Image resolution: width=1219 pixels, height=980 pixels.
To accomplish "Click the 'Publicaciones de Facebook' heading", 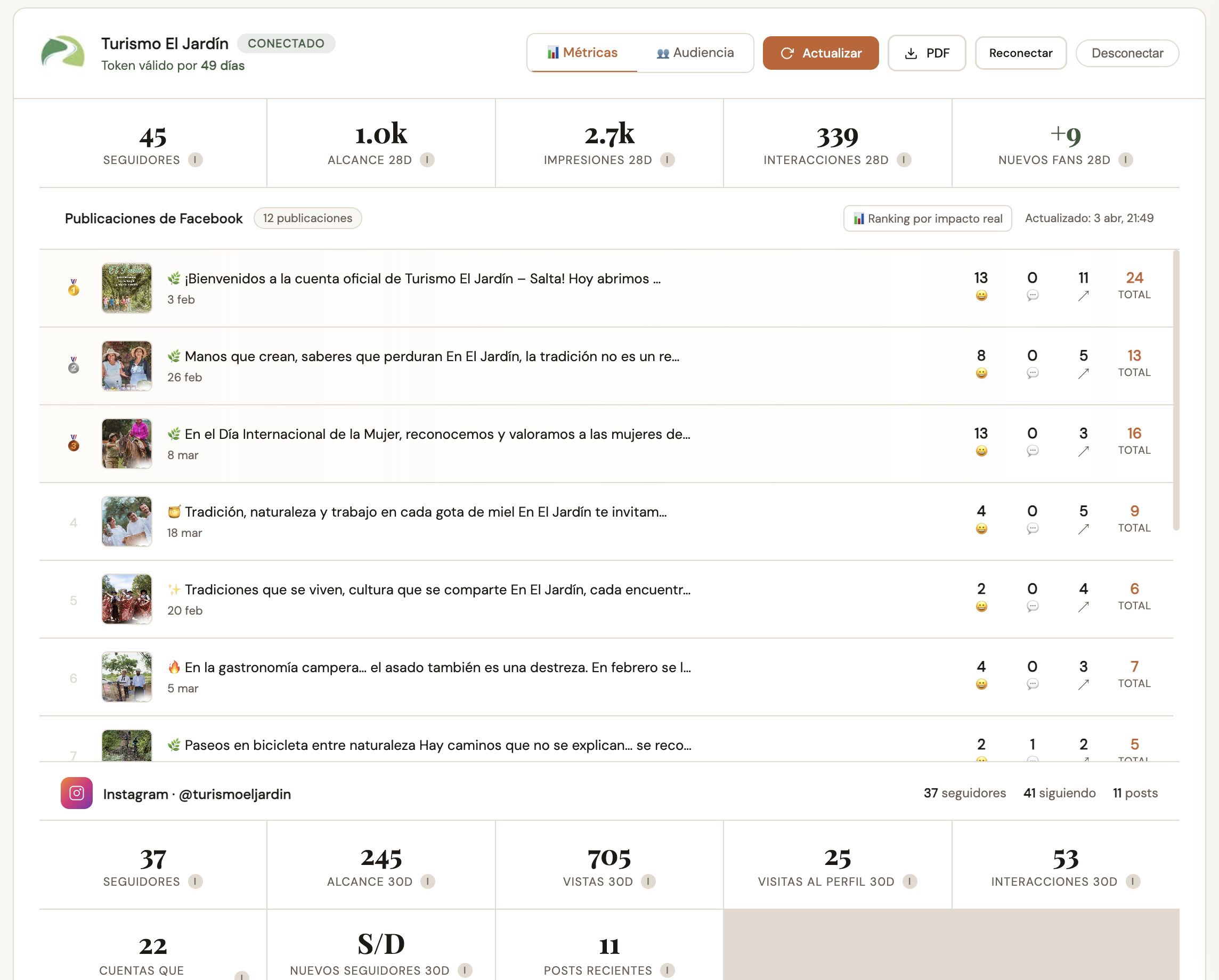I will click(x=154, y=219).
